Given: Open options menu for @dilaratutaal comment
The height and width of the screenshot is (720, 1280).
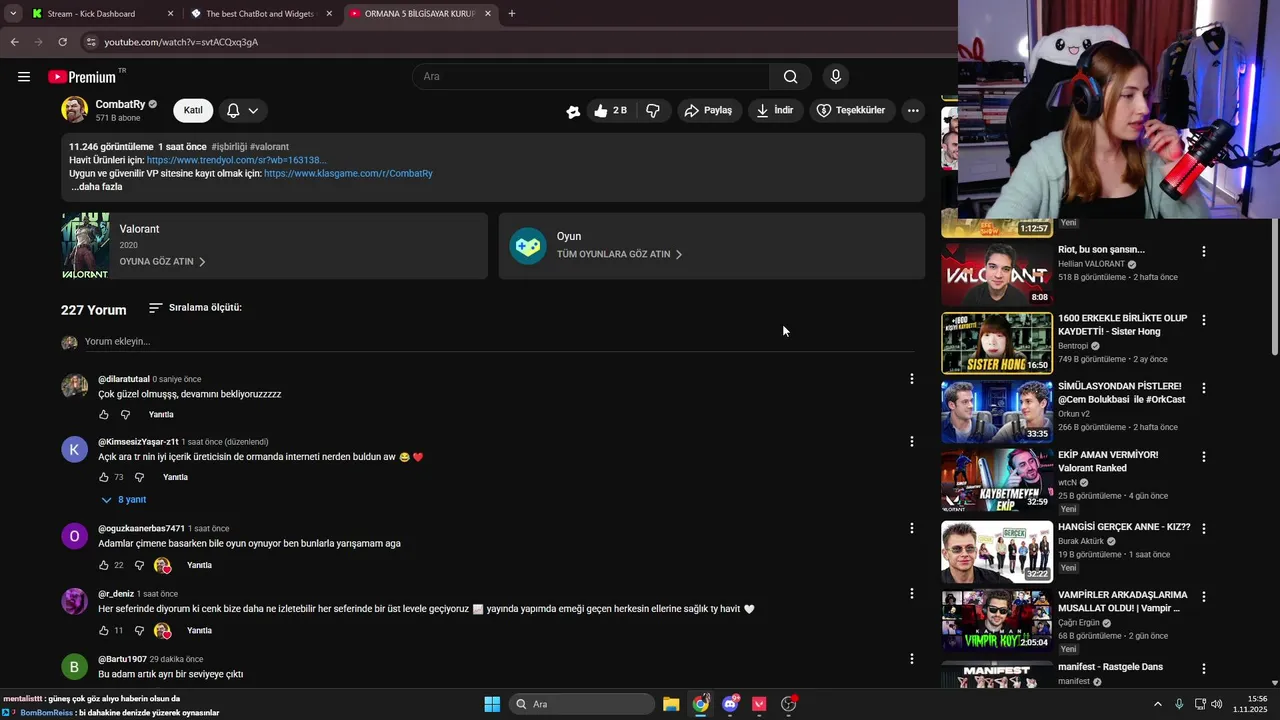Looking at the screenshot, I should [x=911, y=378].
